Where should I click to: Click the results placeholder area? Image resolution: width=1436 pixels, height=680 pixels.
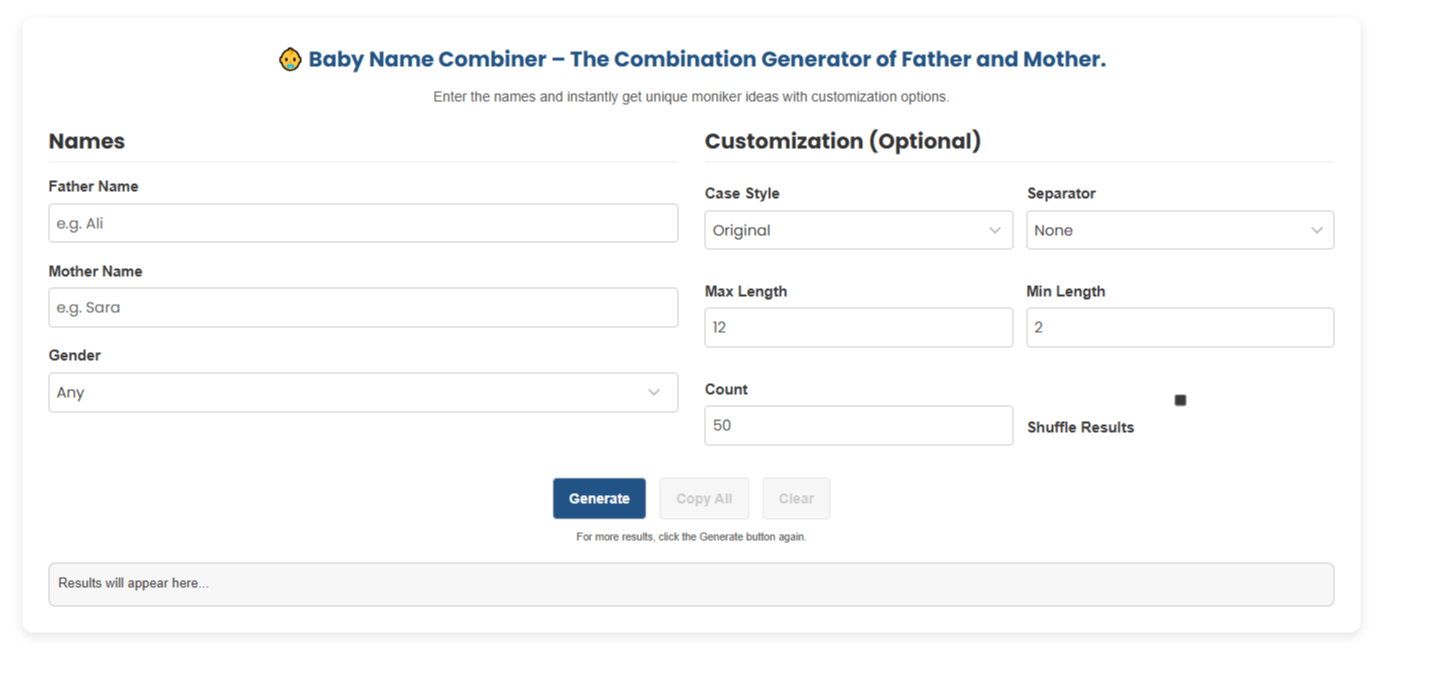pos(691,584)
